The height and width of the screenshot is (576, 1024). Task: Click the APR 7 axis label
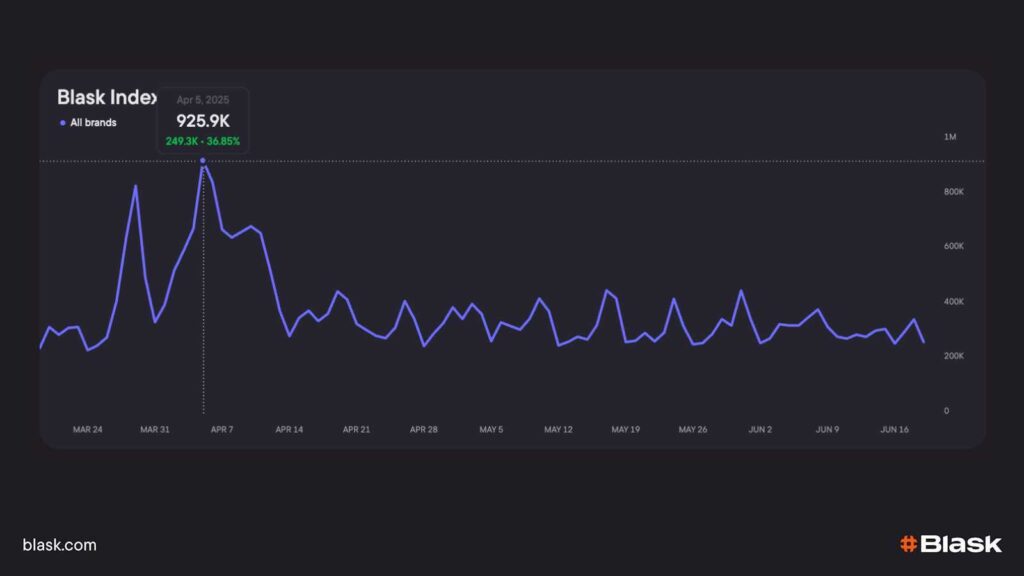(222, 429)
